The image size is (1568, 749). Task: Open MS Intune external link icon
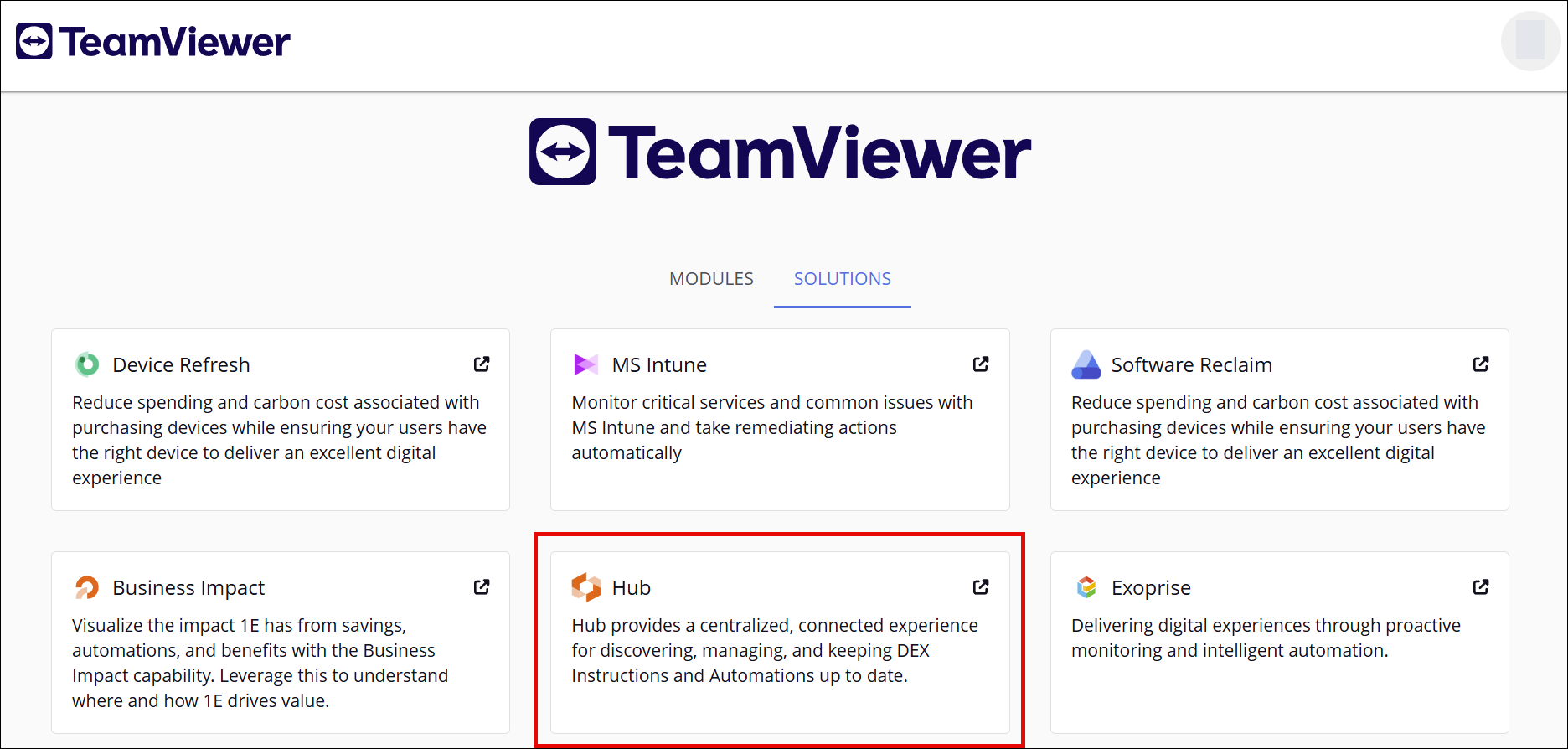click(x=981, y=364)
